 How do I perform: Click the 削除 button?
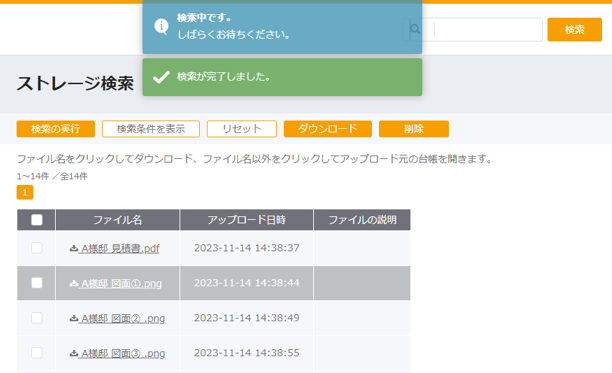(414, 129)
